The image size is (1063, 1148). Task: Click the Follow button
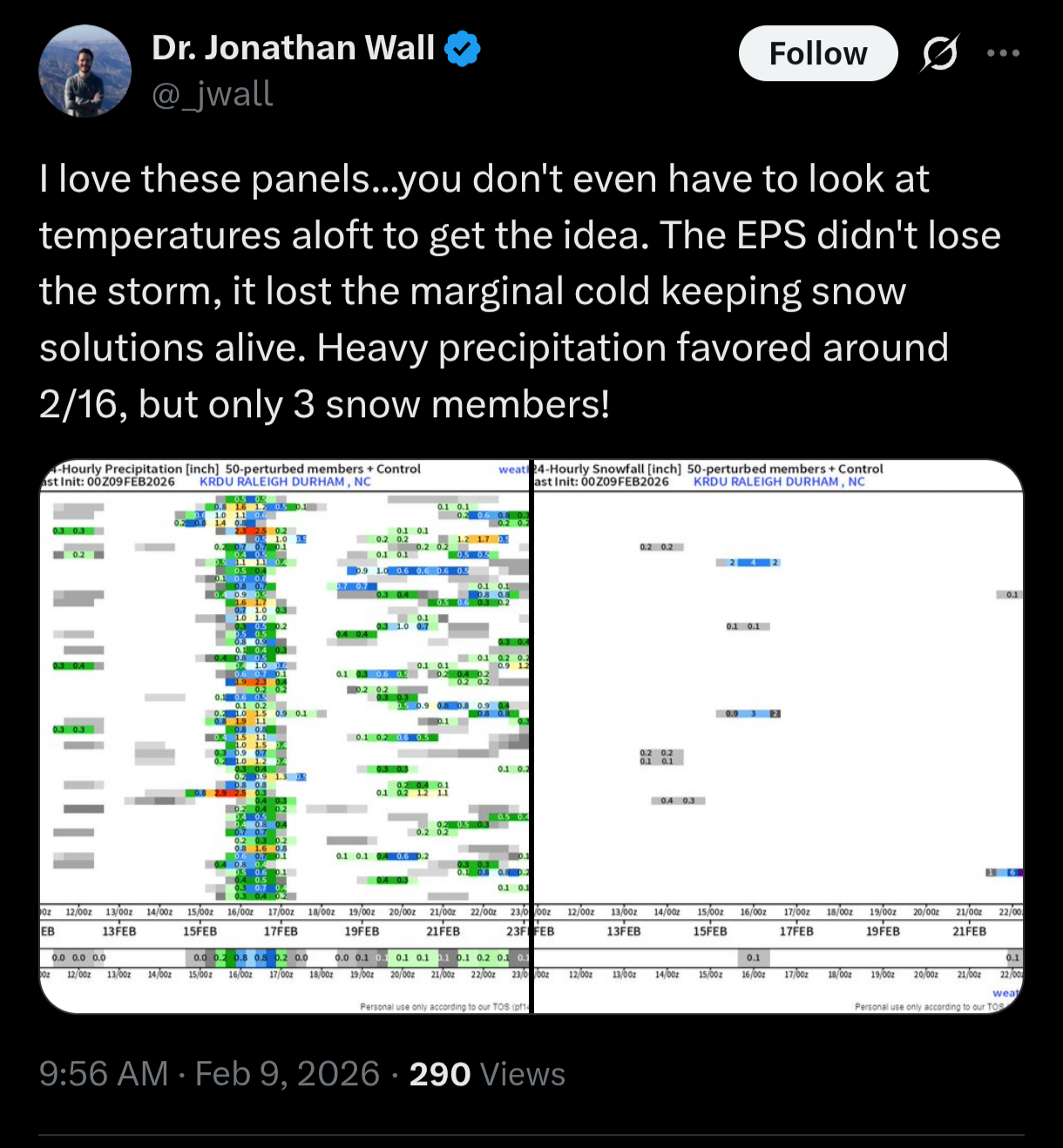pos(817,54)
